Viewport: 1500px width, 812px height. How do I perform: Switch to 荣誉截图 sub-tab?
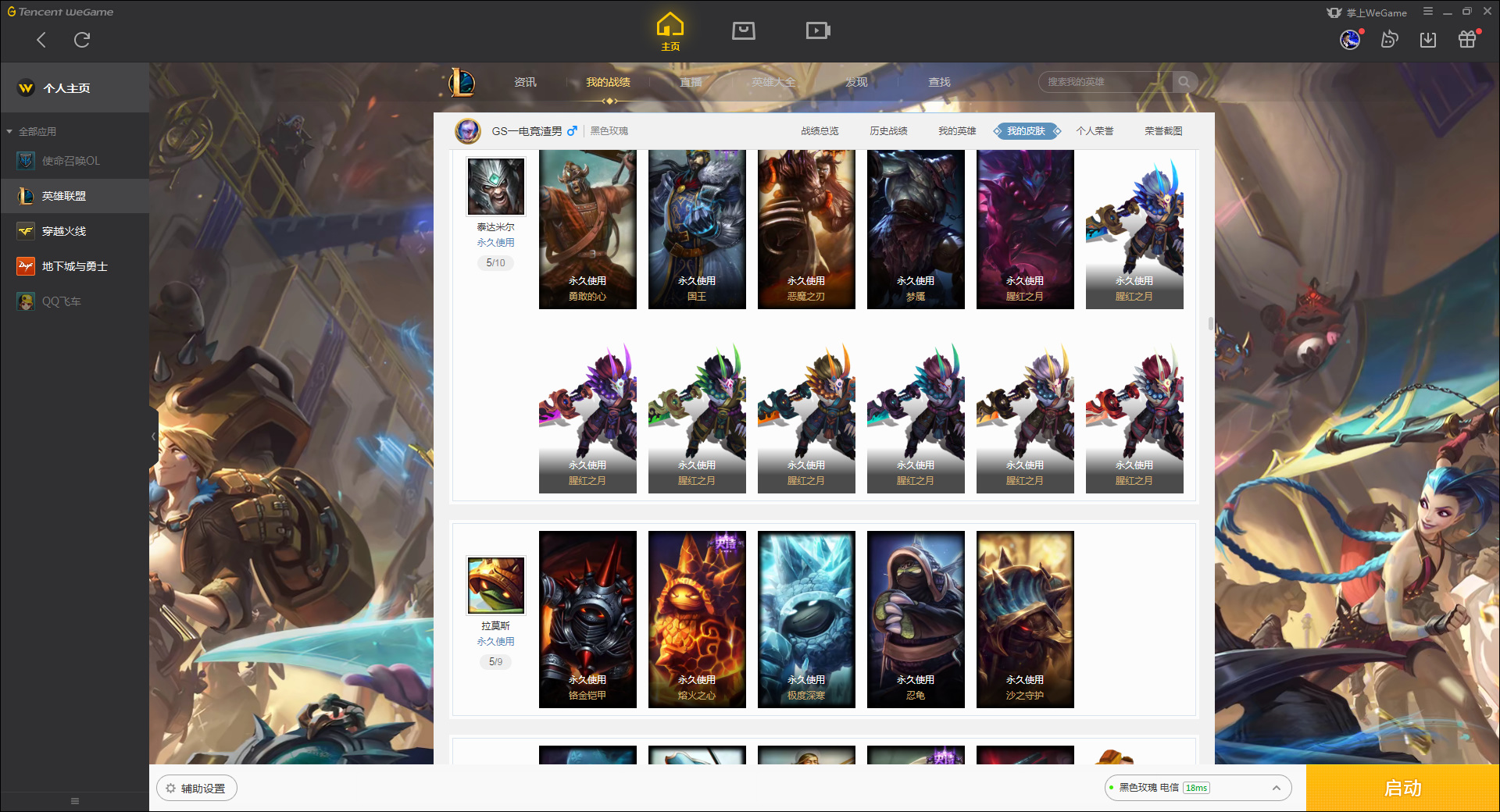click(1163, 131)
